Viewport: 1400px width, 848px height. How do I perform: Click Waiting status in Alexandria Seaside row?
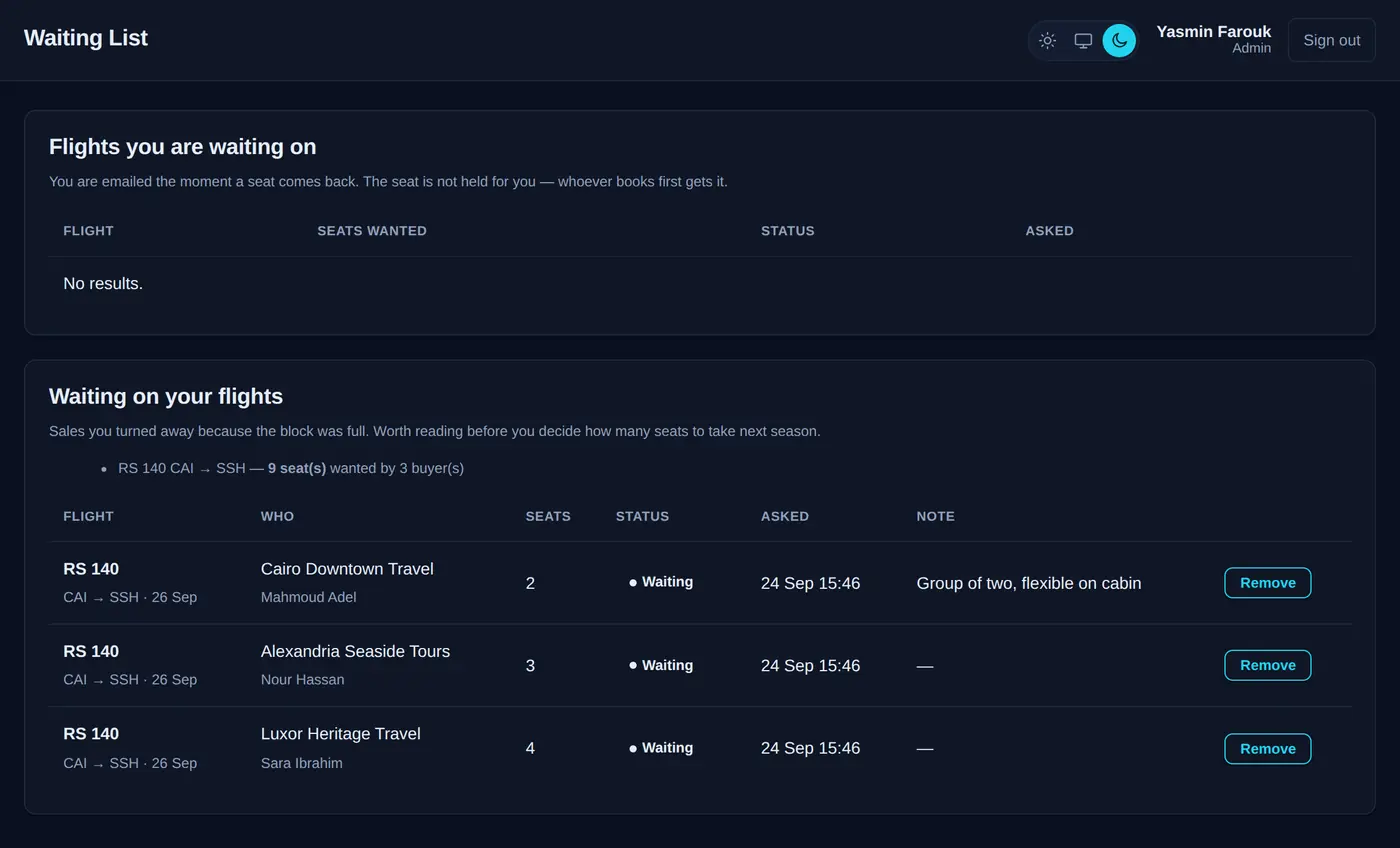coord(661,665)
